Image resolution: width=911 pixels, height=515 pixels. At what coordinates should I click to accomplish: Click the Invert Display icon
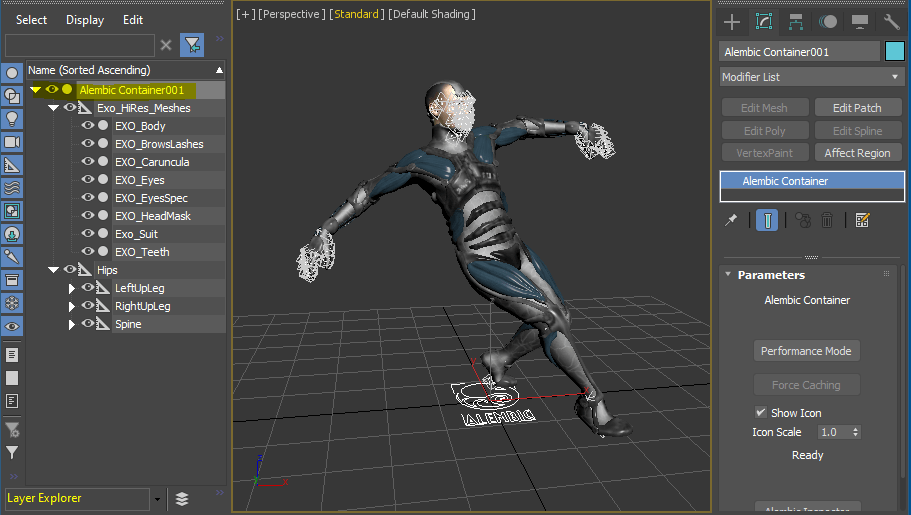click(x=12, y=401)
